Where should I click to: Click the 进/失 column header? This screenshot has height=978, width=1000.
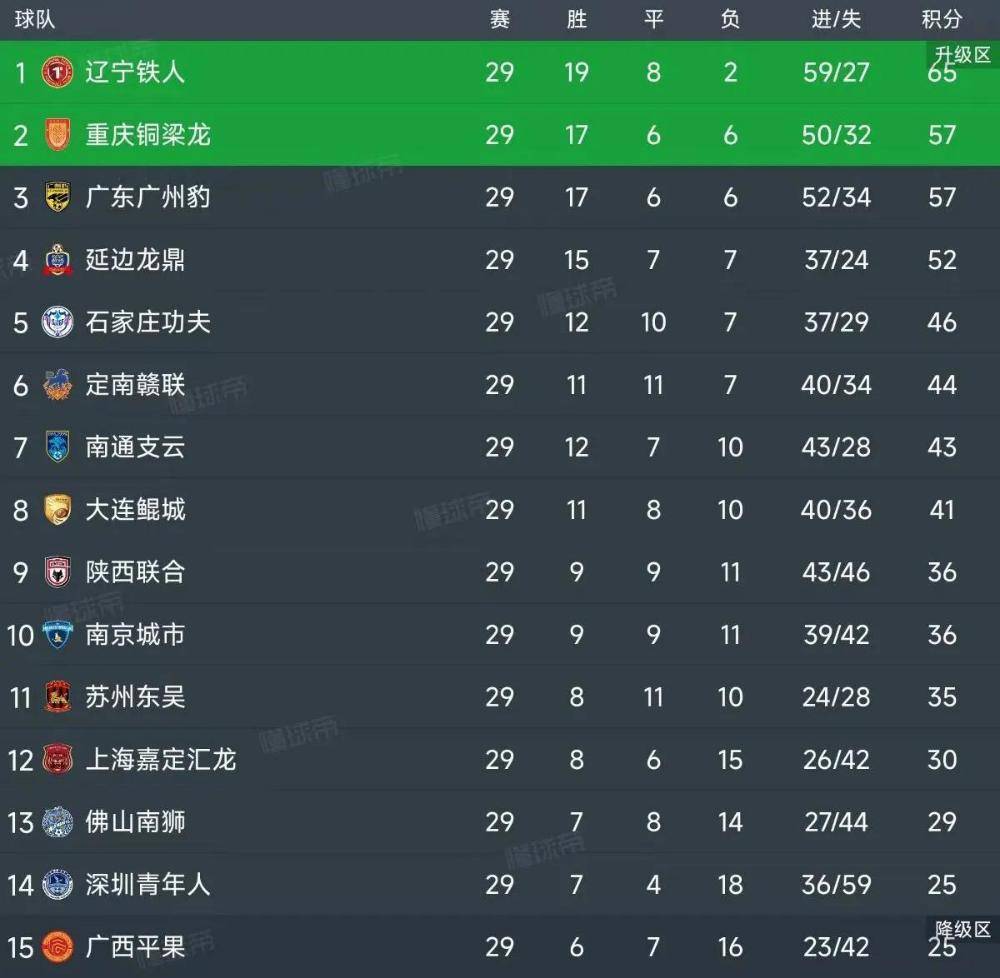836,19
